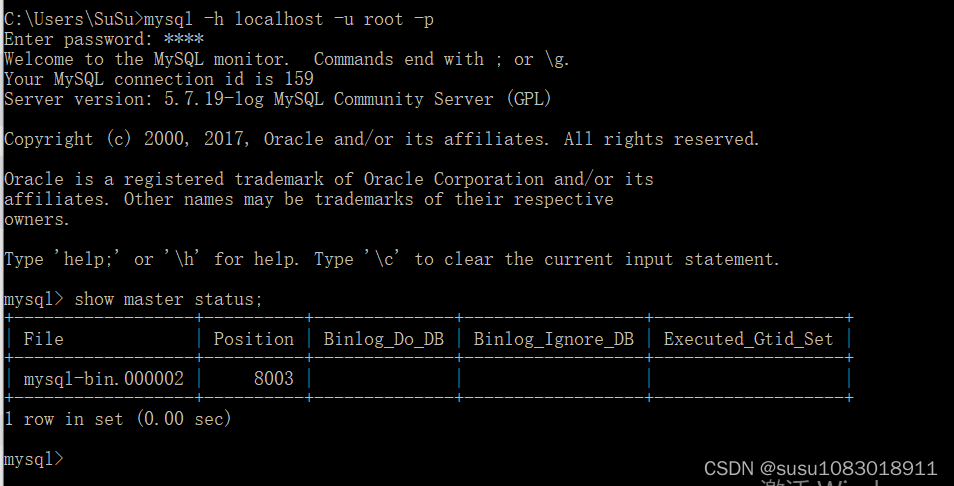The width and height of the screenshot is (954, 486).
Task: Click the empty Binlog_Do_DB cell
Action: tap(384, 379)
